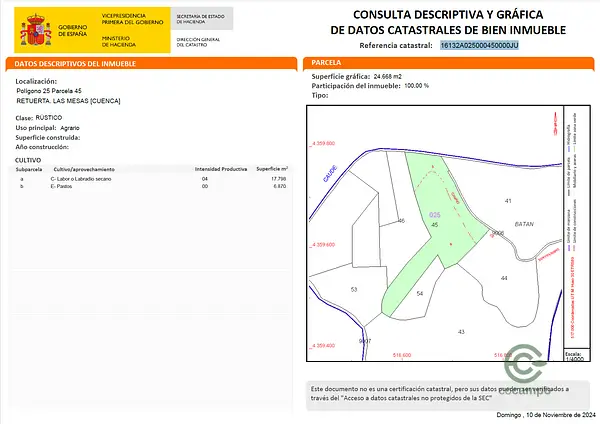Screen dimensions: 600x424
Task: Click 'DIRECCIÓN GENERAL DEL CATASTRO' text
Action: (198, 42)
